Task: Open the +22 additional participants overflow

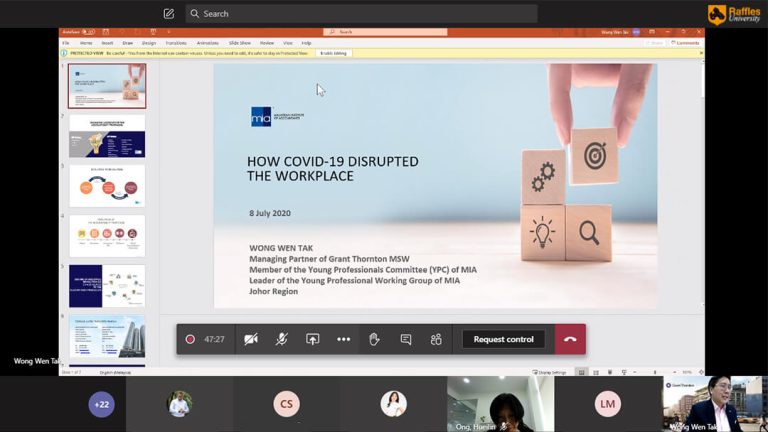Action: coord(101,403)
